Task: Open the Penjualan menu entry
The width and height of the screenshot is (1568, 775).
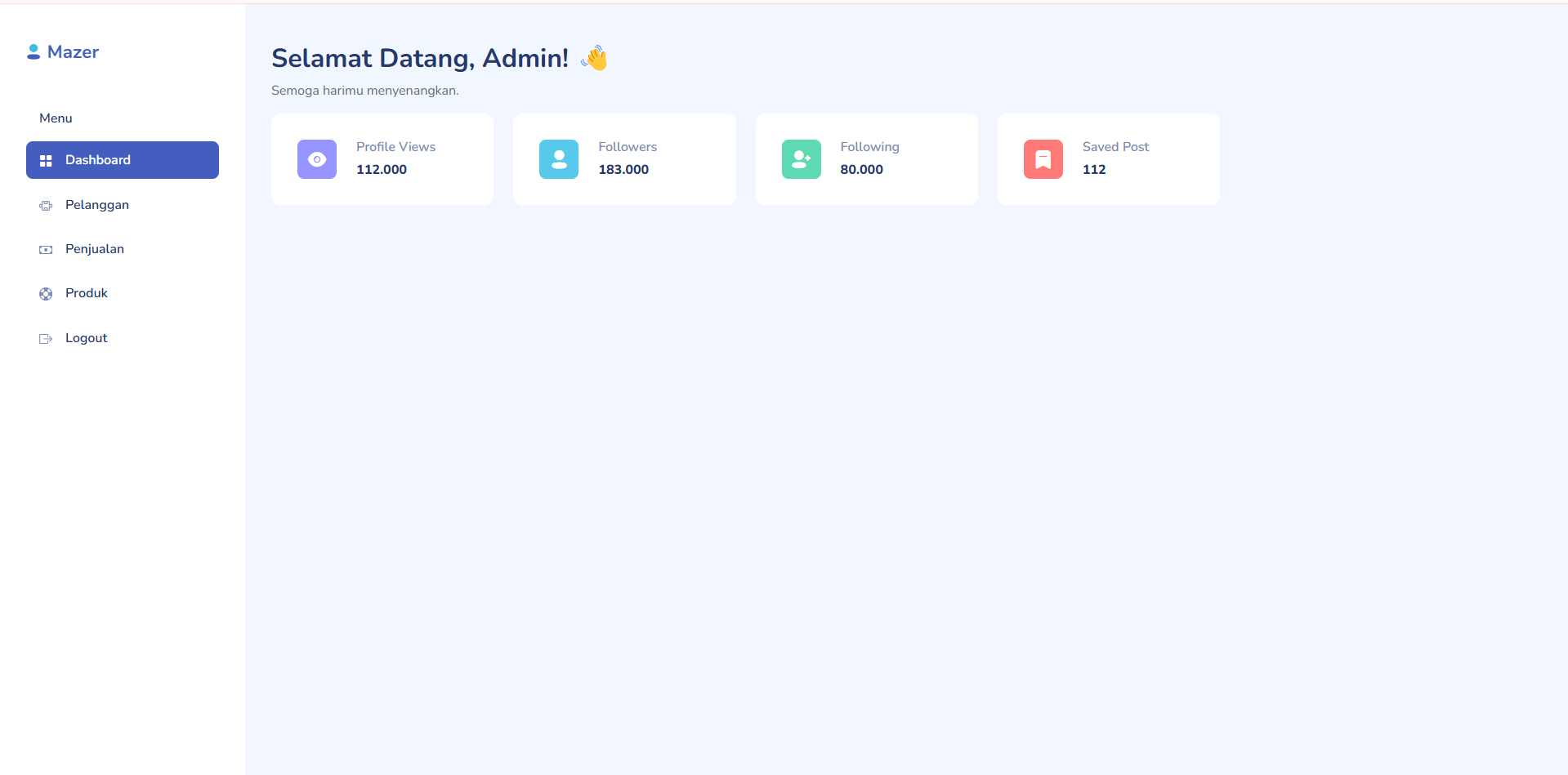Action: pyautogui.click(x=95, y=249)
